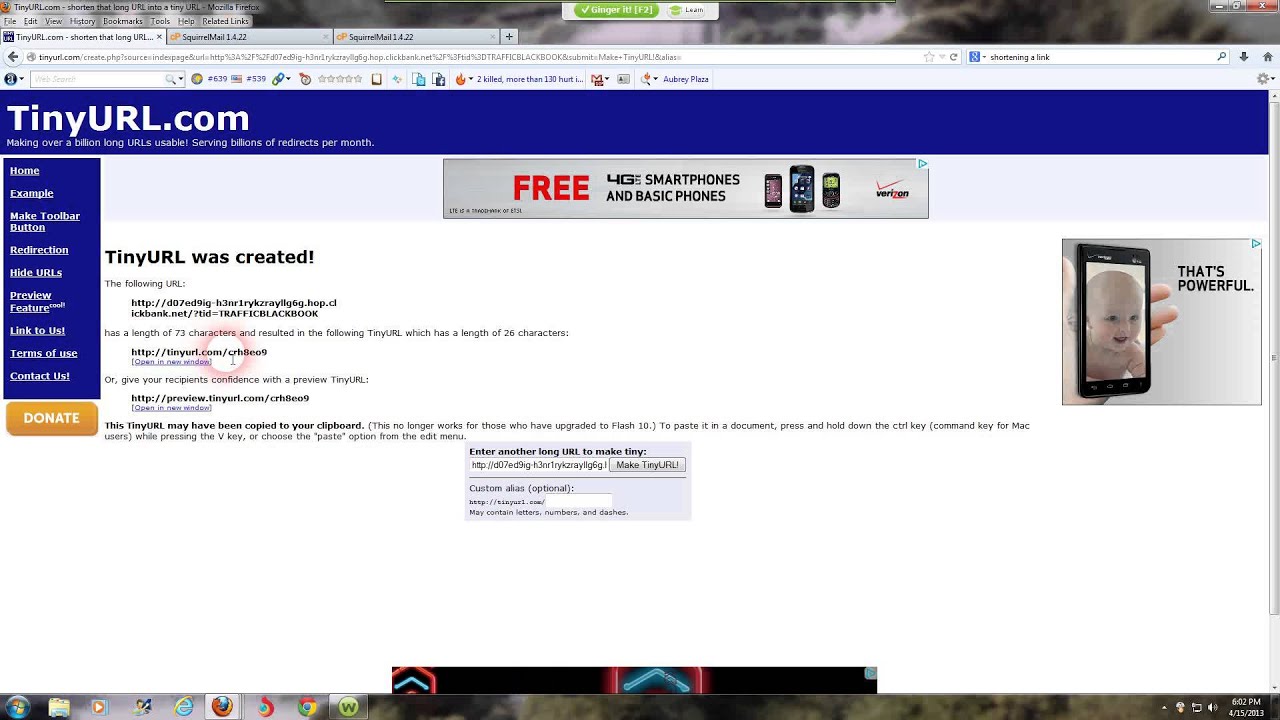This screenshot has height=720, width=1280.
Task: Open the Example sidebar link
Action: (32, 193)
